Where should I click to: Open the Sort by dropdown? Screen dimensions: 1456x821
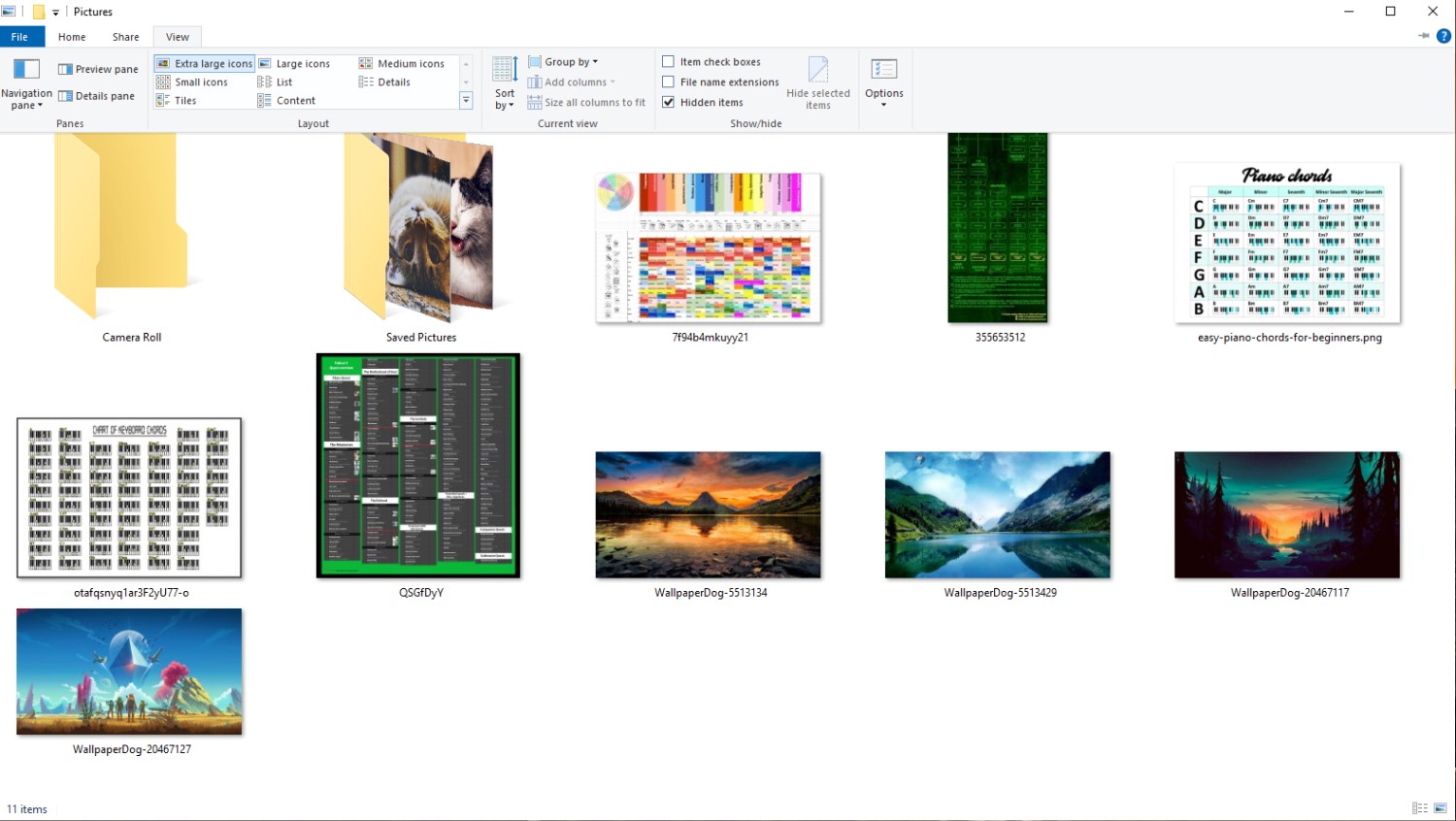click(505, 84)
